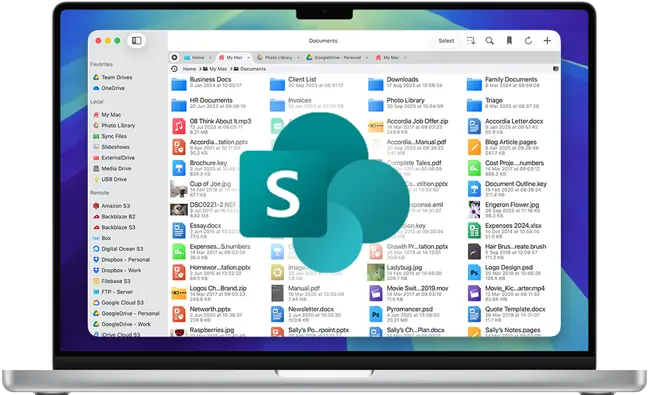Click the Expenses 2024.xlsx spreadsheet icon
This screenshot has width=648, height=395.
point(474,231)
